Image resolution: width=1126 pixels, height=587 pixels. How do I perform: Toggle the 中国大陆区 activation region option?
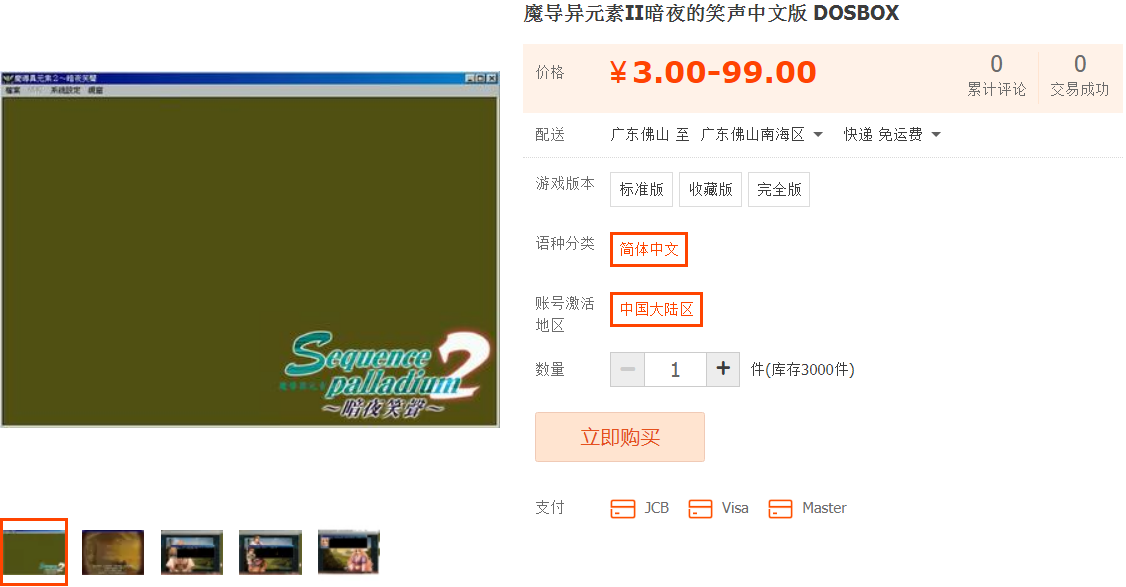(656, 310)
